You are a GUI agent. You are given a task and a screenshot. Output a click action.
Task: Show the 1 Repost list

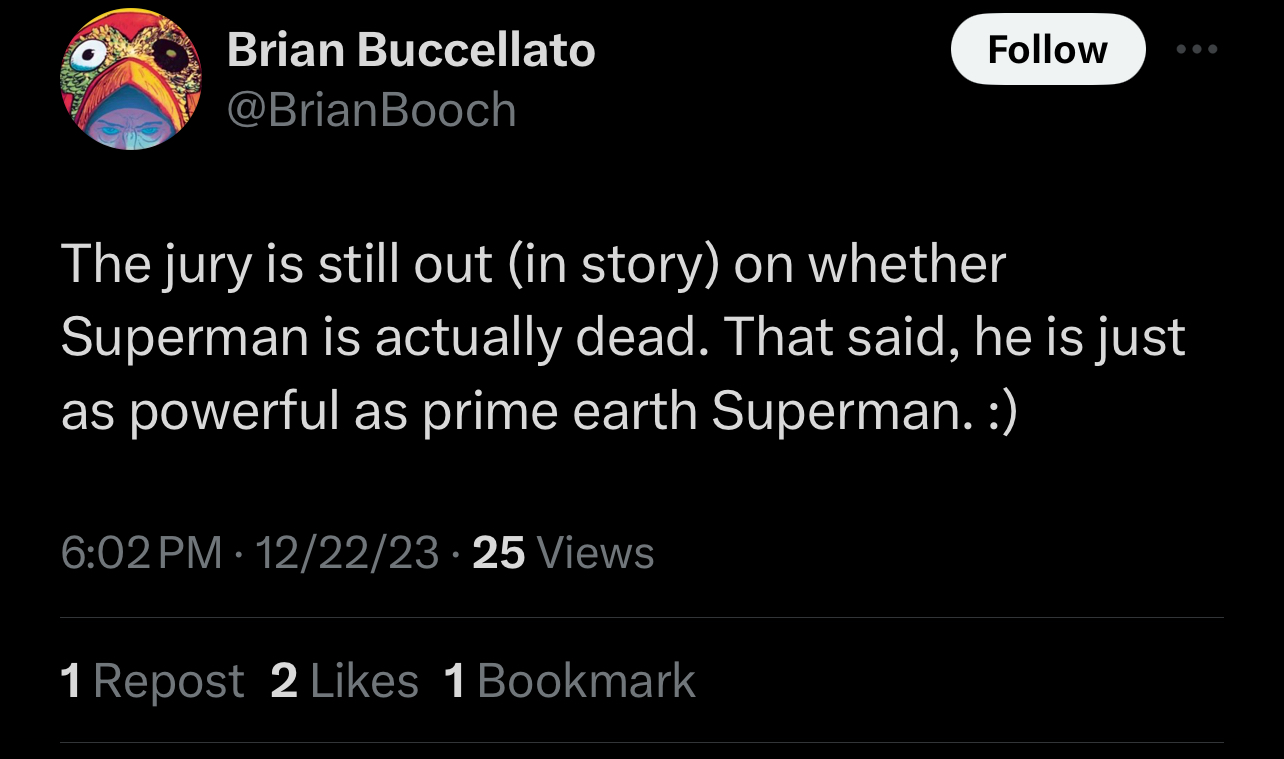(152, 681)
